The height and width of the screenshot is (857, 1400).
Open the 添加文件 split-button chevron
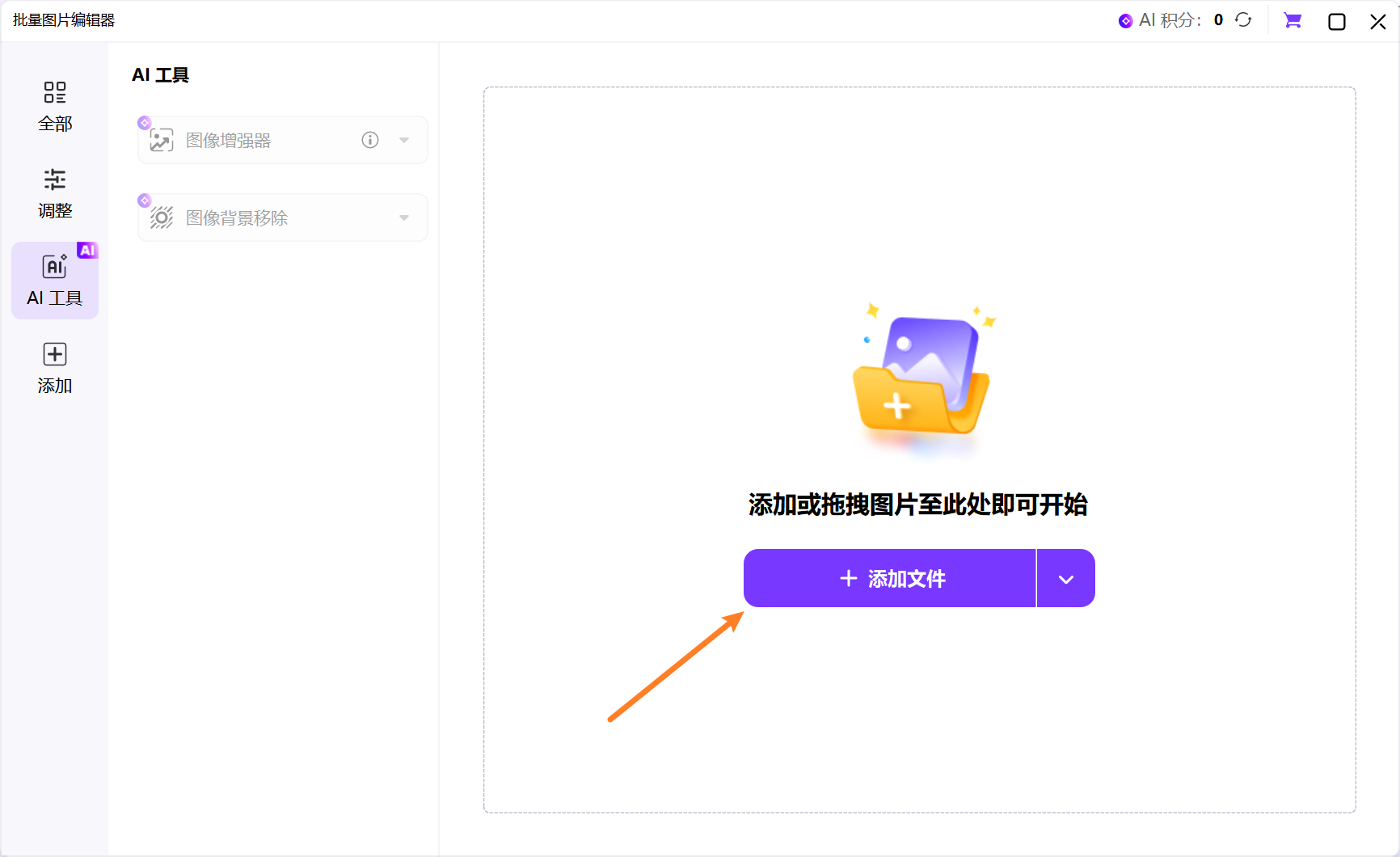[x=1065, y=578]
